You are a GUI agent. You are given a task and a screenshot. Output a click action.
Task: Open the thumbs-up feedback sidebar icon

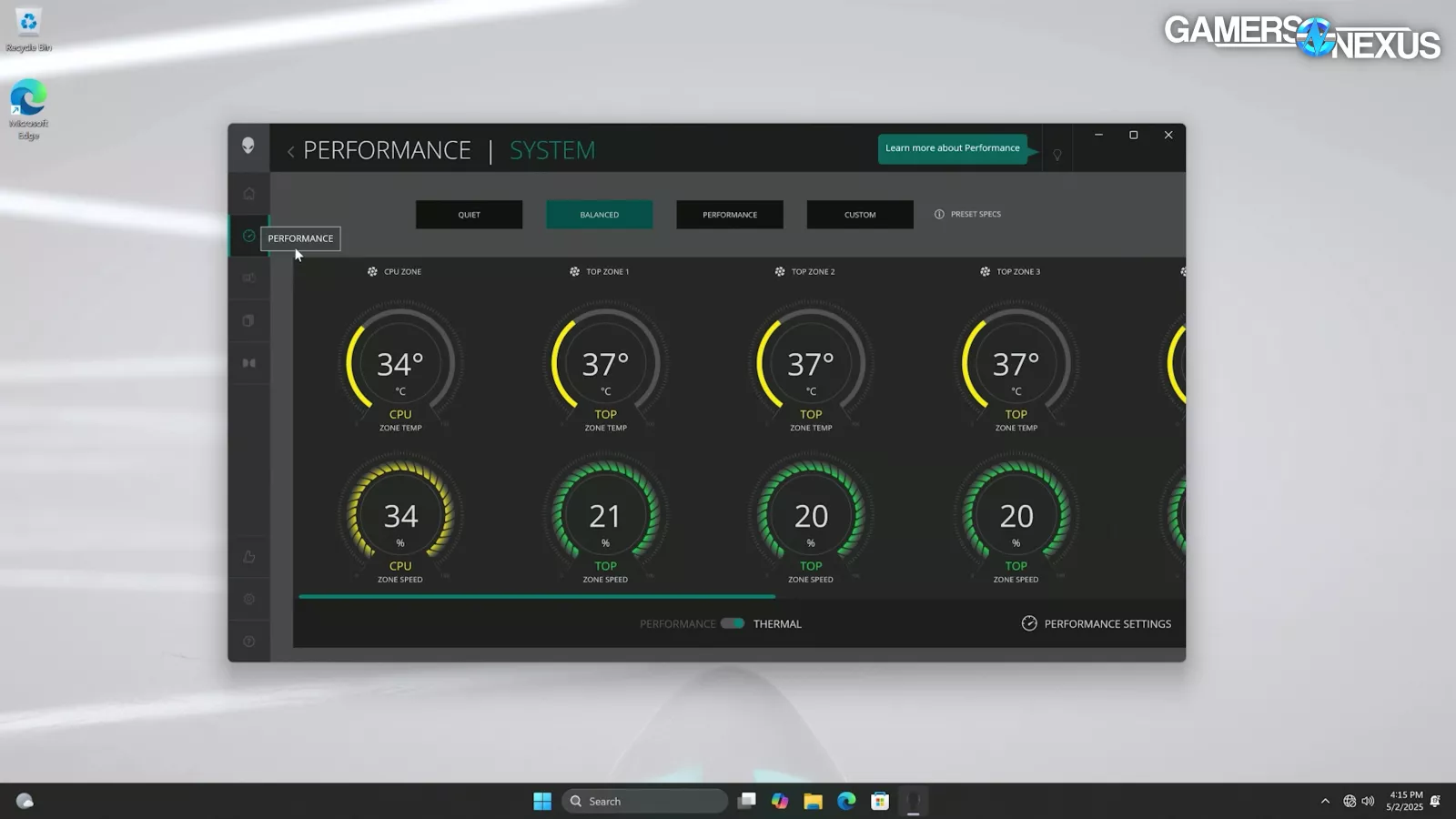(248, 557)
